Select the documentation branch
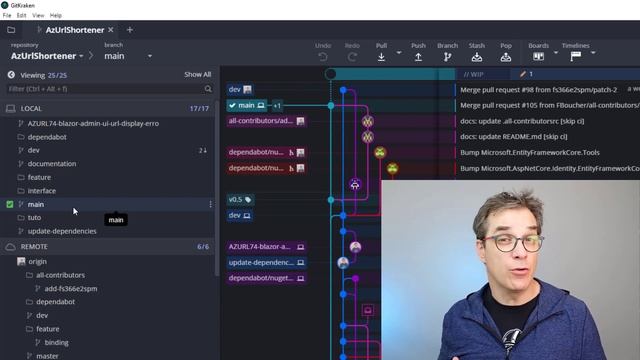This screenshot has width=640, height=360. [x=52, y=164]
